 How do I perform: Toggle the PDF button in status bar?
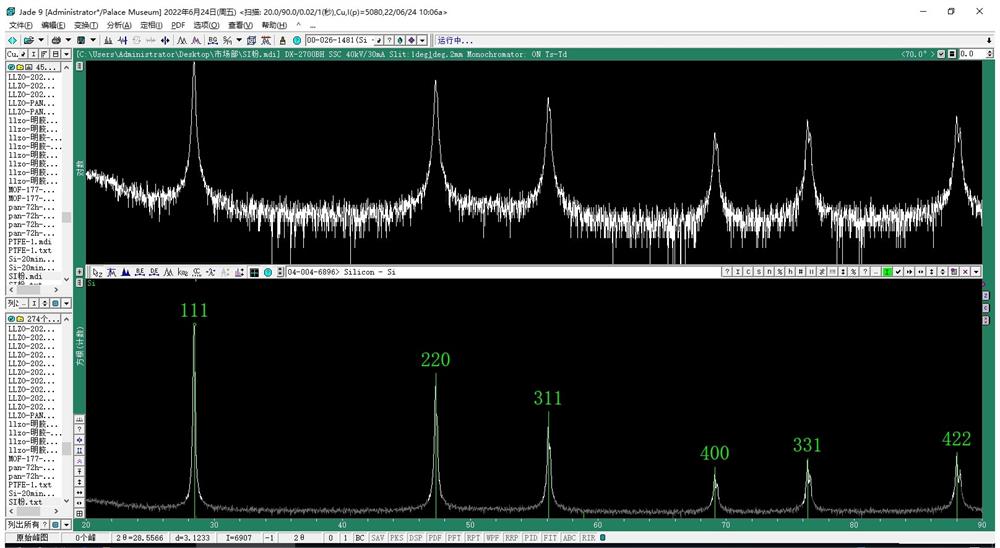point(434,538)
